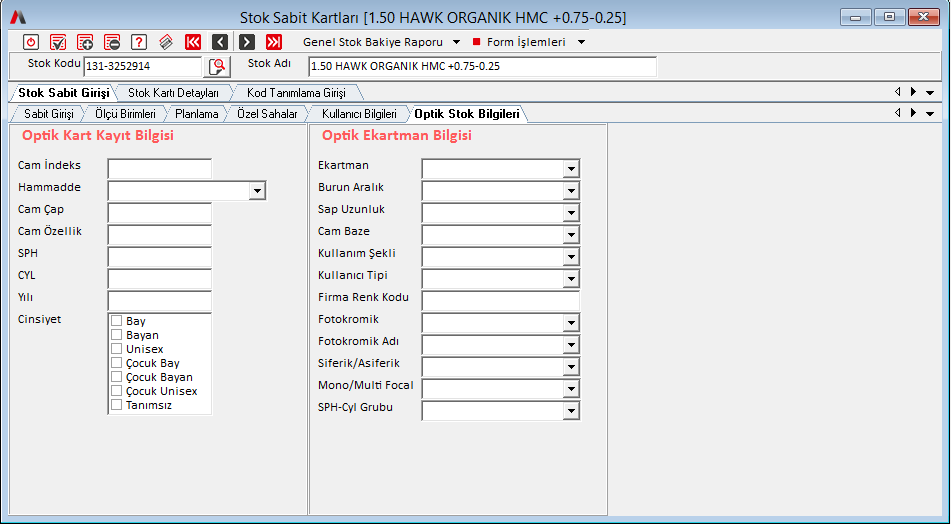951x524 pixels.
Task: Jump to last record icon
Action: tap(274, 42)
